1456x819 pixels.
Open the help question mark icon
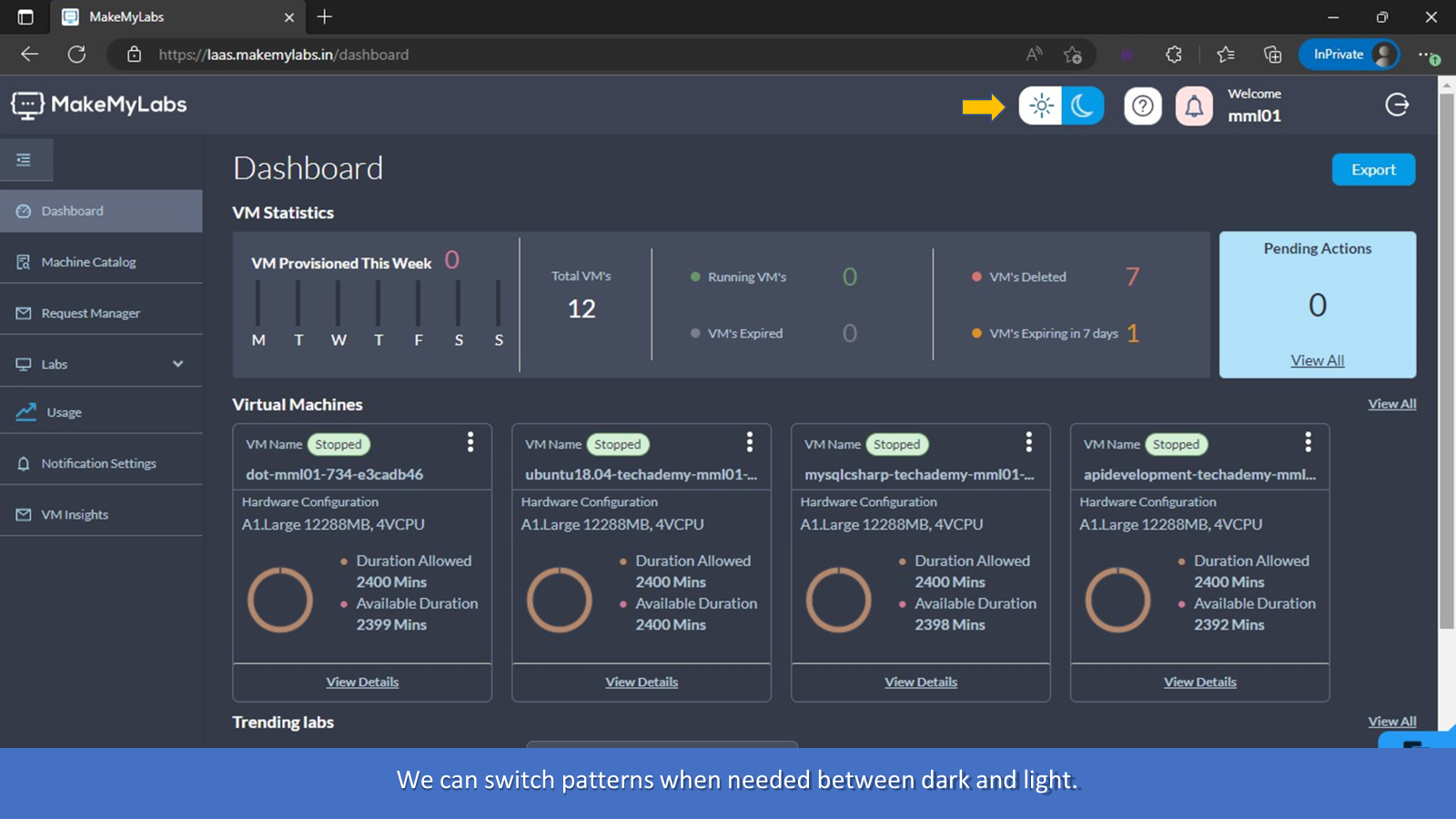click(x=1143, y=106)
